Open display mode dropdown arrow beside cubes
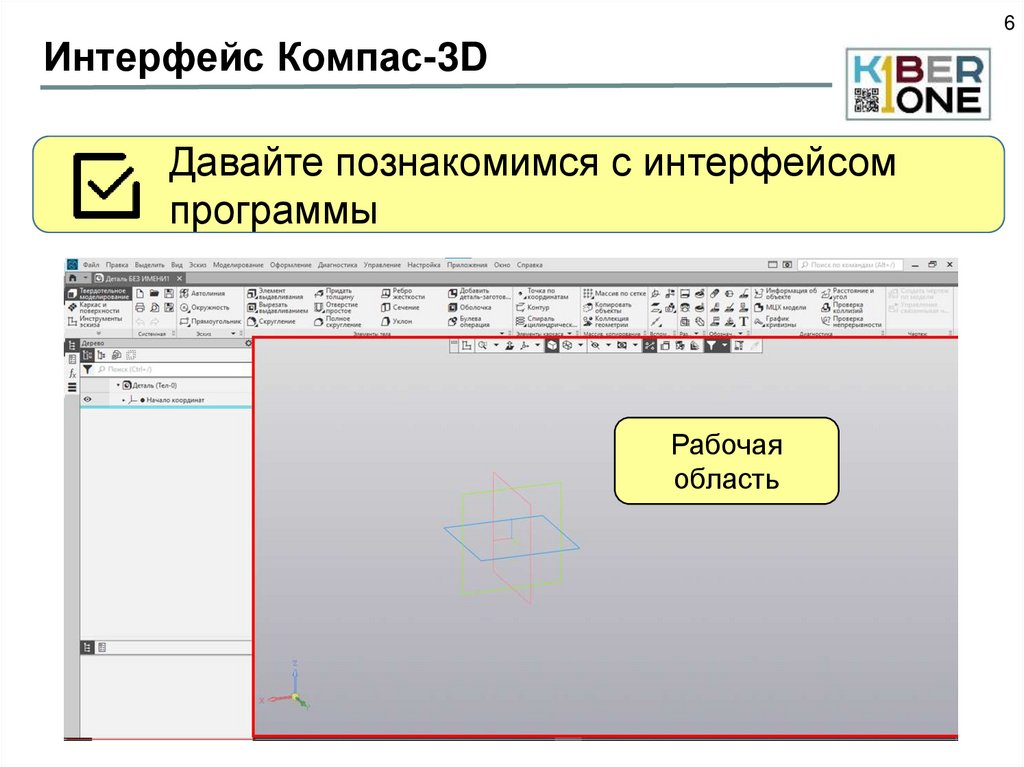Viewport: 1024px width, 767px height. point(581,346)
